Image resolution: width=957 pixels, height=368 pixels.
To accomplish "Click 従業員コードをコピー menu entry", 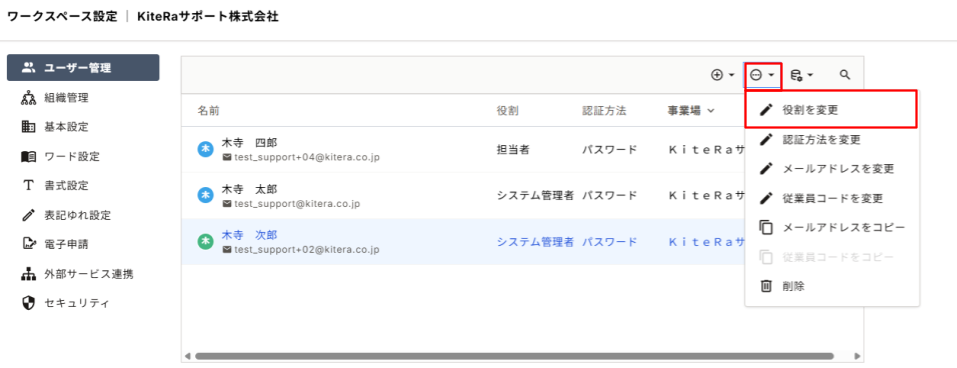I will (x=832, y=257).
